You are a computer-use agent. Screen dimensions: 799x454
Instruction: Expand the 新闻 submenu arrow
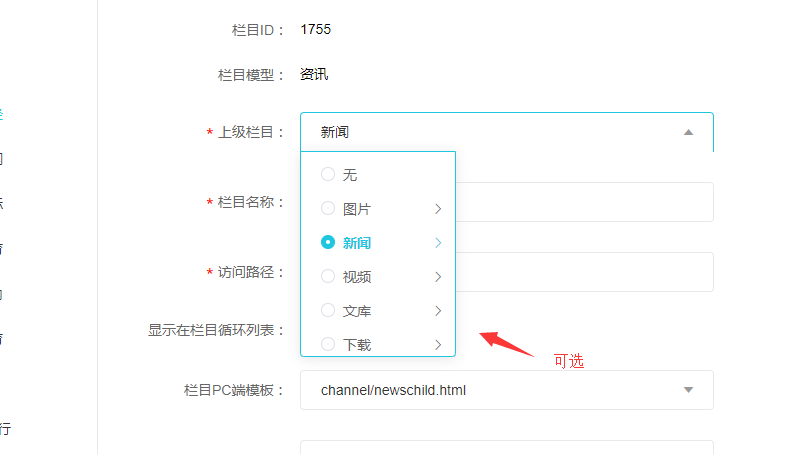click(x=438, y=243)
